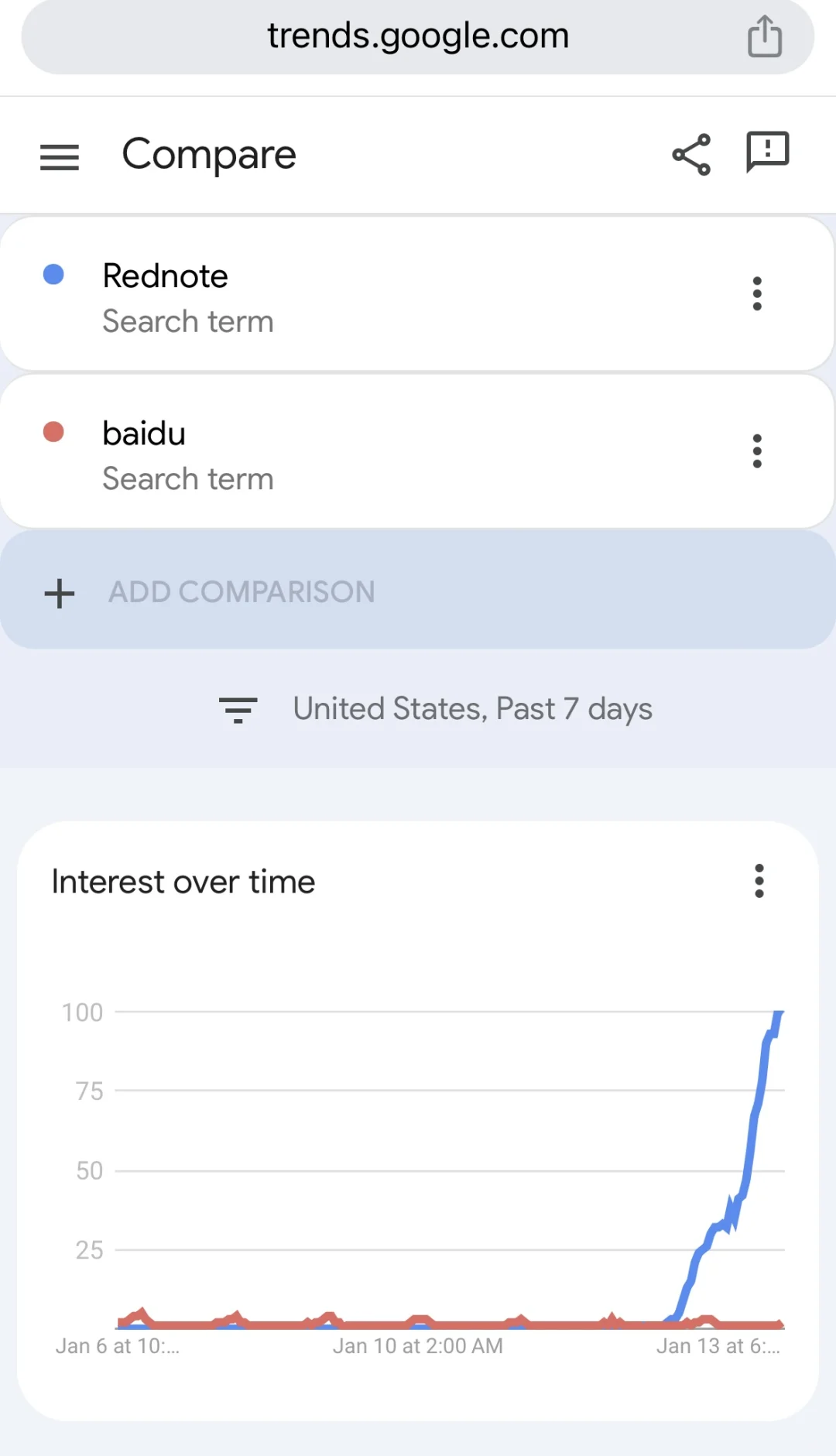Viewport: 836px width, 1456px height.
Task: Select the red baidu color dot
Action: coord(53,432)
